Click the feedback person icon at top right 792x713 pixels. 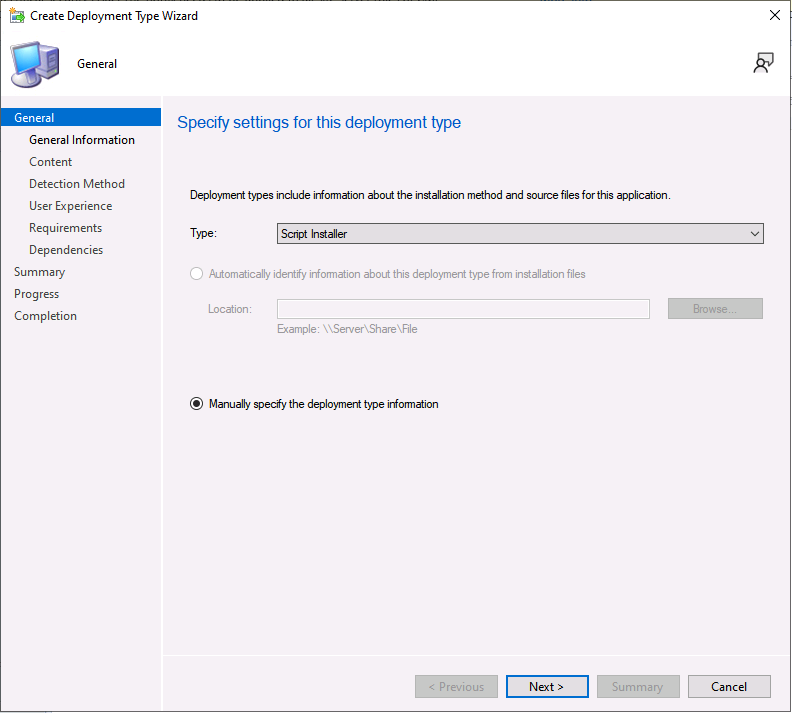pos(763,64)
